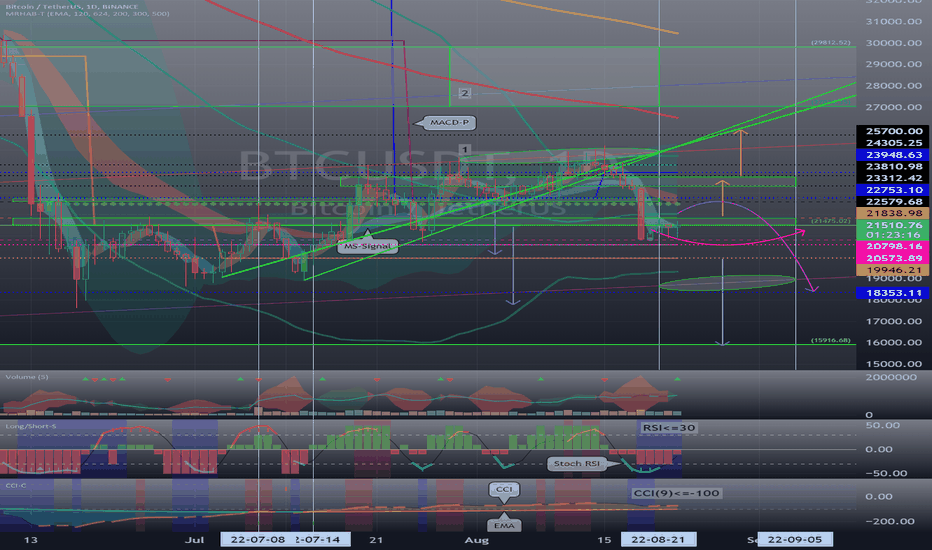This screenshot has width=932, height=550.
Task: Click the 2000000 volume axis label
Action: [x=890, y=377]
